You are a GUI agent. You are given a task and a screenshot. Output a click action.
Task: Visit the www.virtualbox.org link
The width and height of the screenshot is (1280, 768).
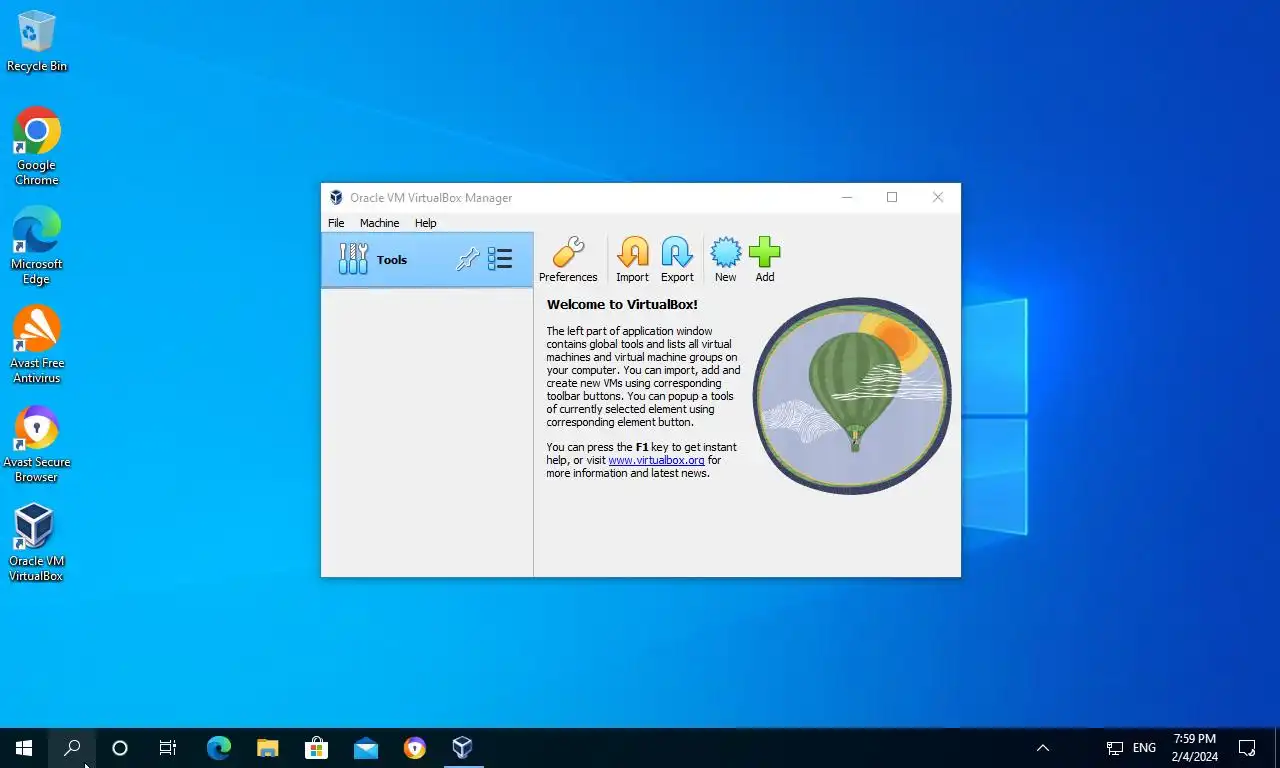click(656, 460)
